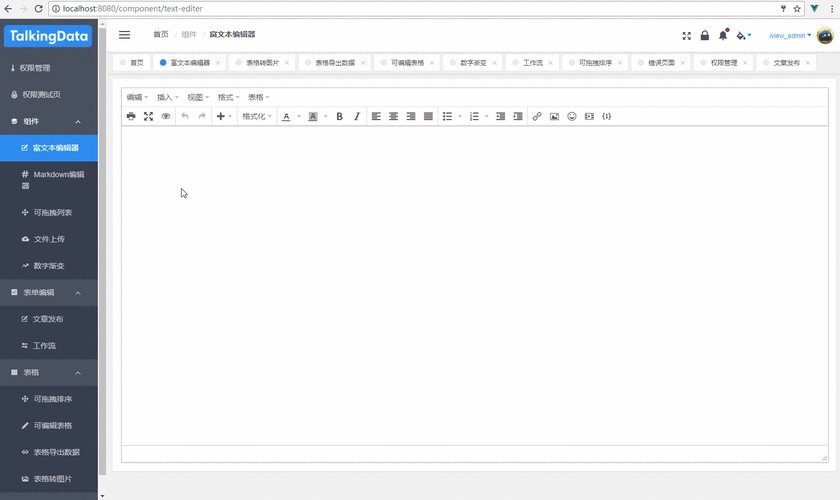
Task: Click inside the rich text editing area
Action: (x=475, y=286)
